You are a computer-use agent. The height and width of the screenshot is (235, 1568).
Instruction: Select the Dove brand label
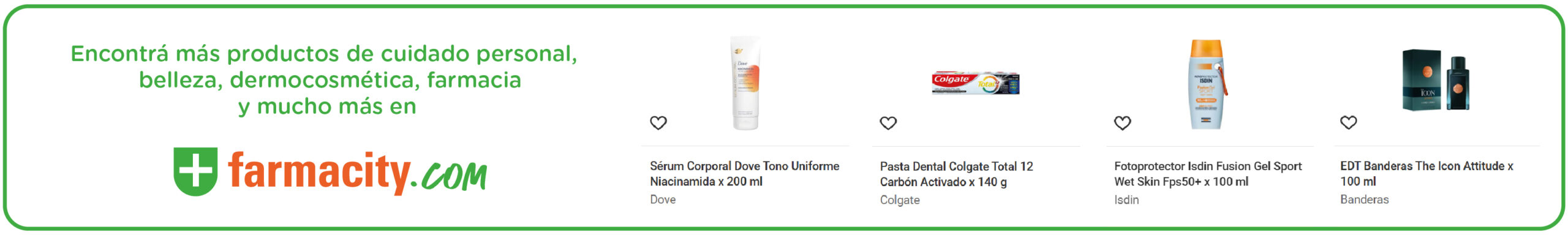click(663, 200)
